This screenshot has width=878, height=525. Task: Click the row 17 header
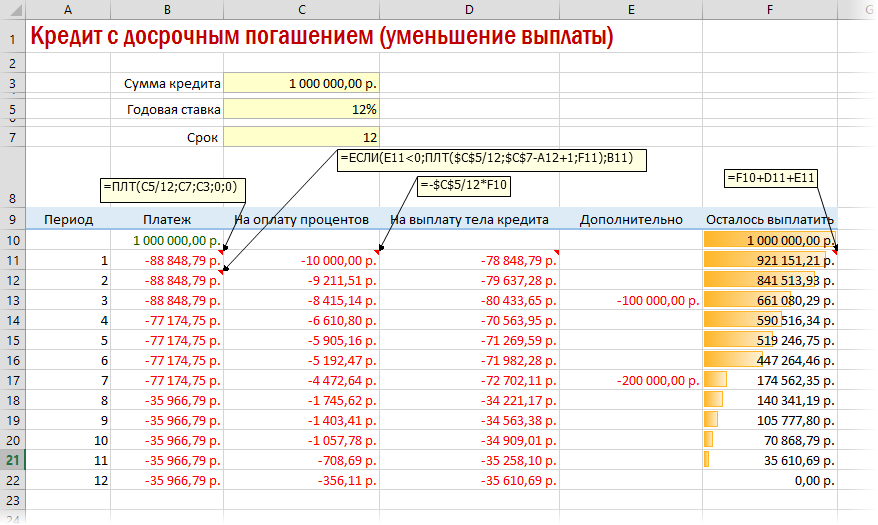click(x=12, y=380)
